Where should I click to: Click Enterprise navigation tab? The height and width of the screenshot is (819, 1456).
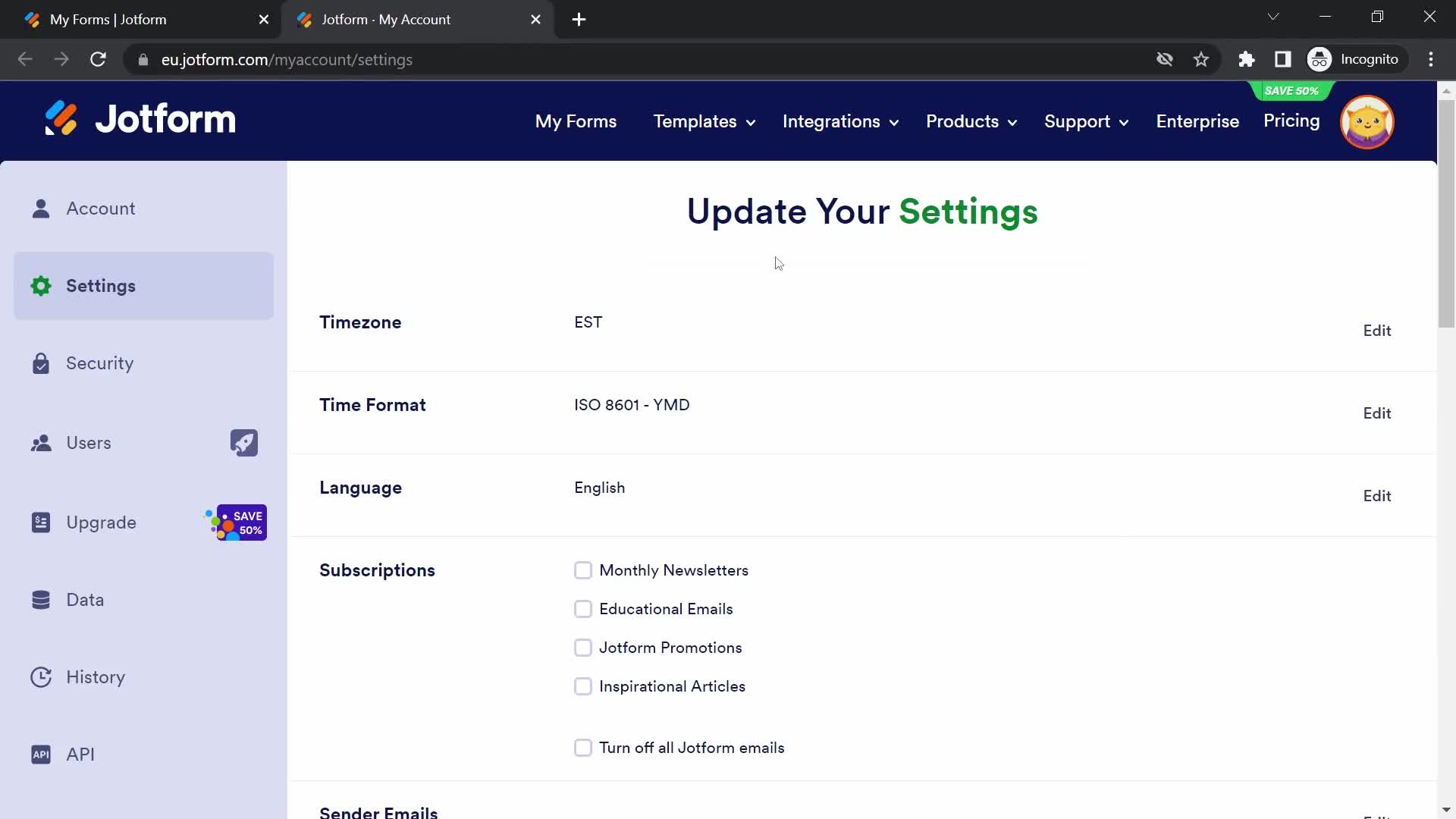(x=1197, y=121)
